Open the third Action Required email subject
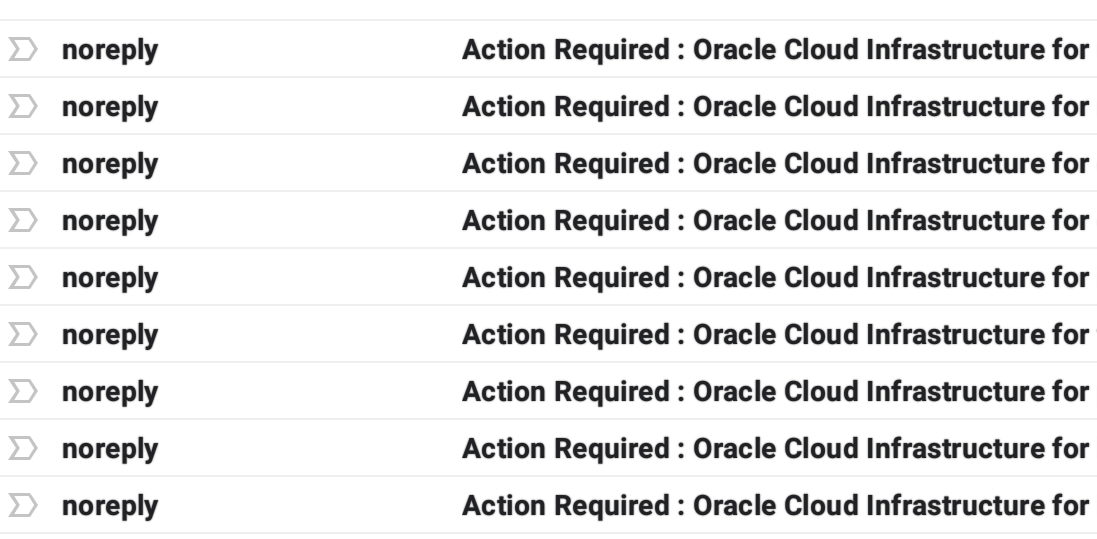The image size is (1097, 539). (x=775, y=164)
